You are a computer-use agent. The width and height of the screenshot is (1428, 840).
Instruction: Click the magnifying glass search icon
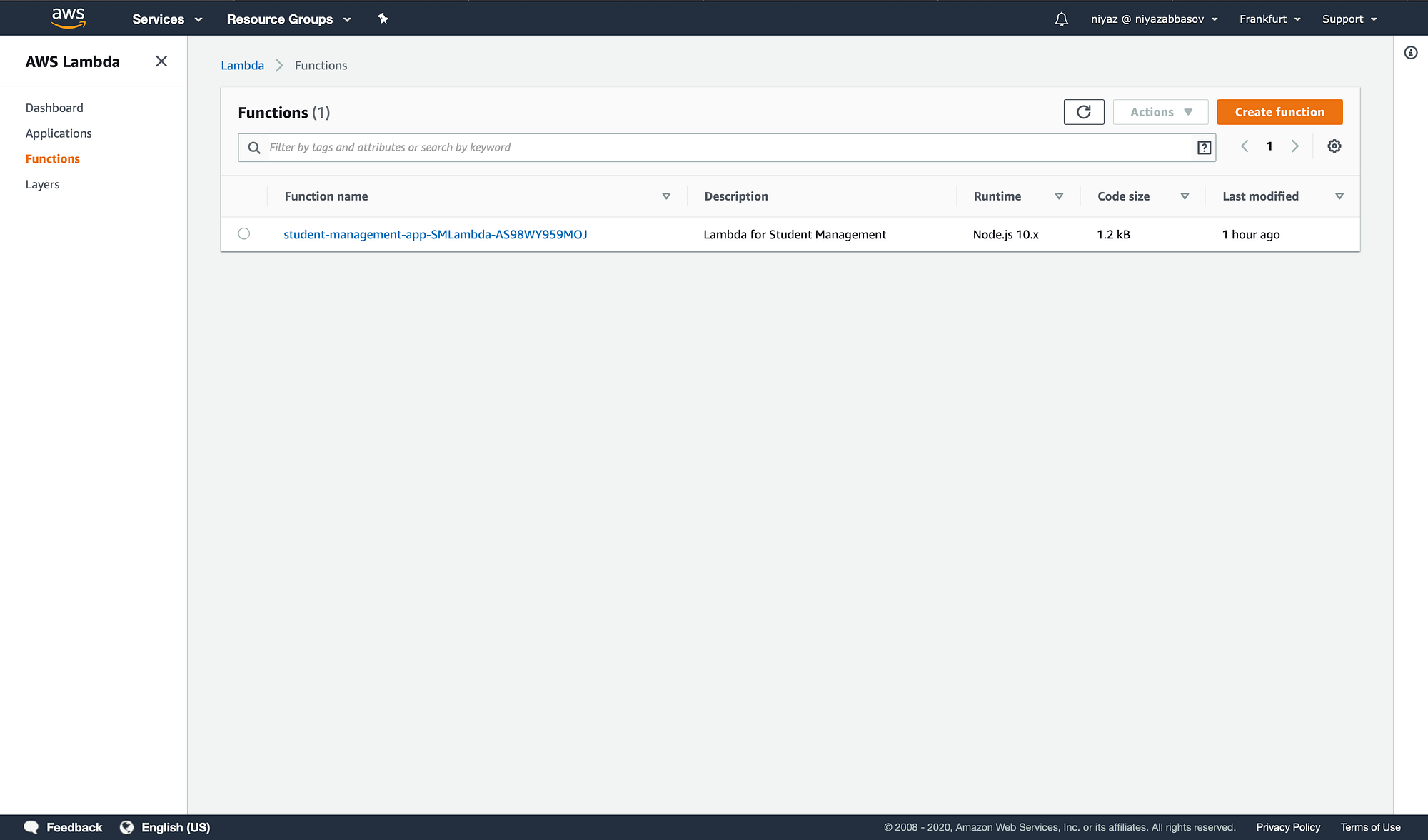[254, 147]
